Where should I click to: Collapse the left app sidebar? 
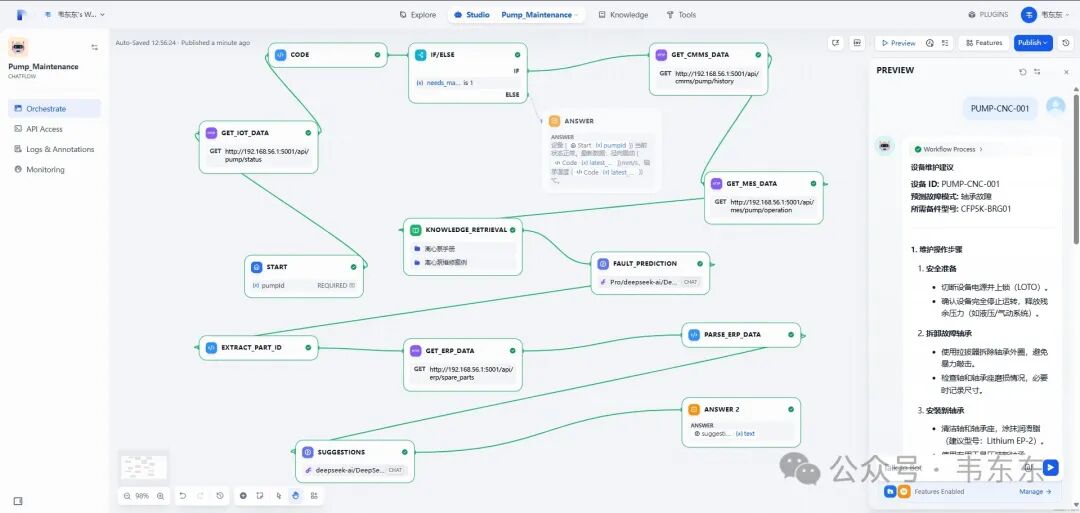point(94,48)
